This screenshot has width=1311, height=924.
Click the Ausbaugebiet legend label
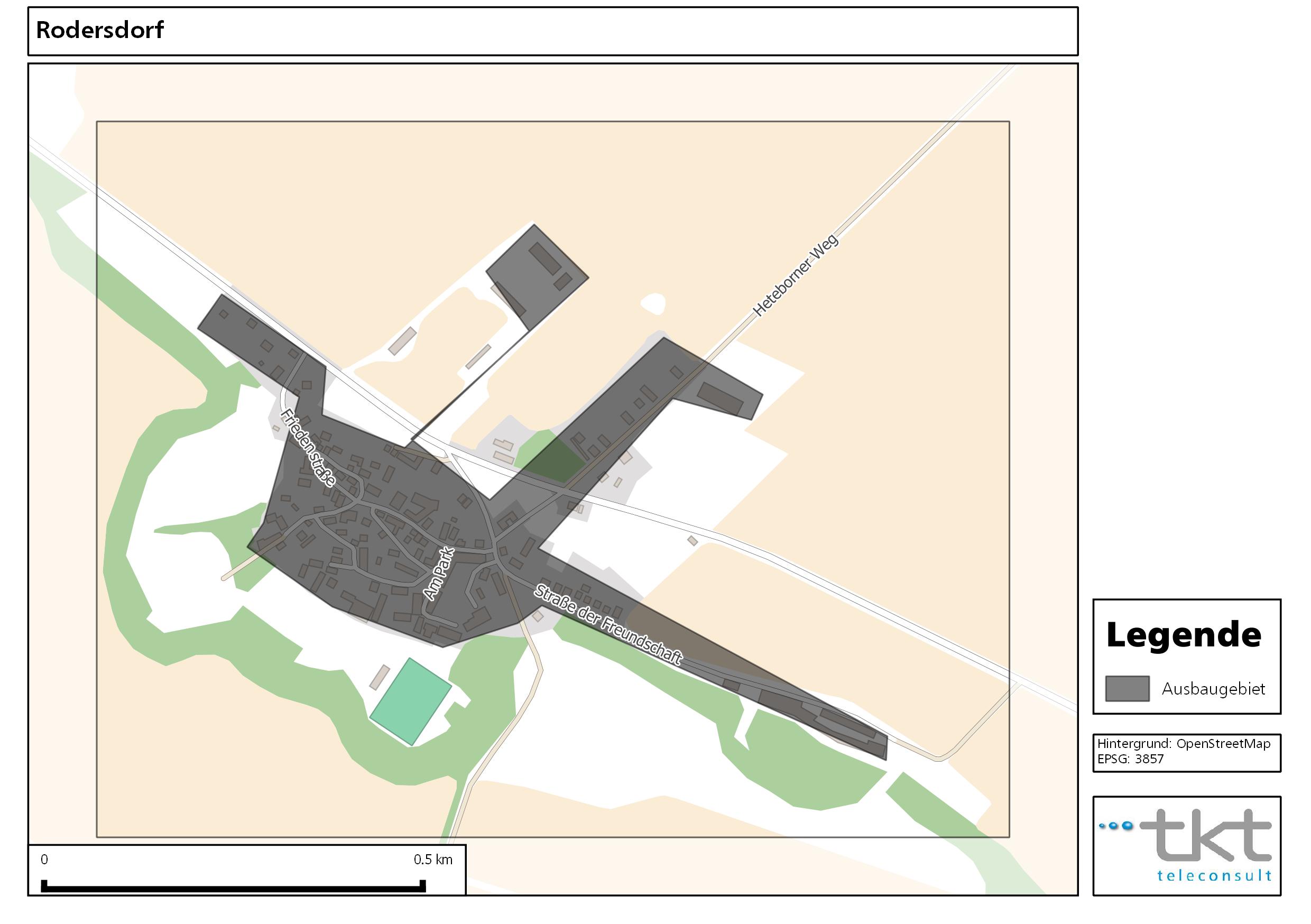(x=1213, y=689)
